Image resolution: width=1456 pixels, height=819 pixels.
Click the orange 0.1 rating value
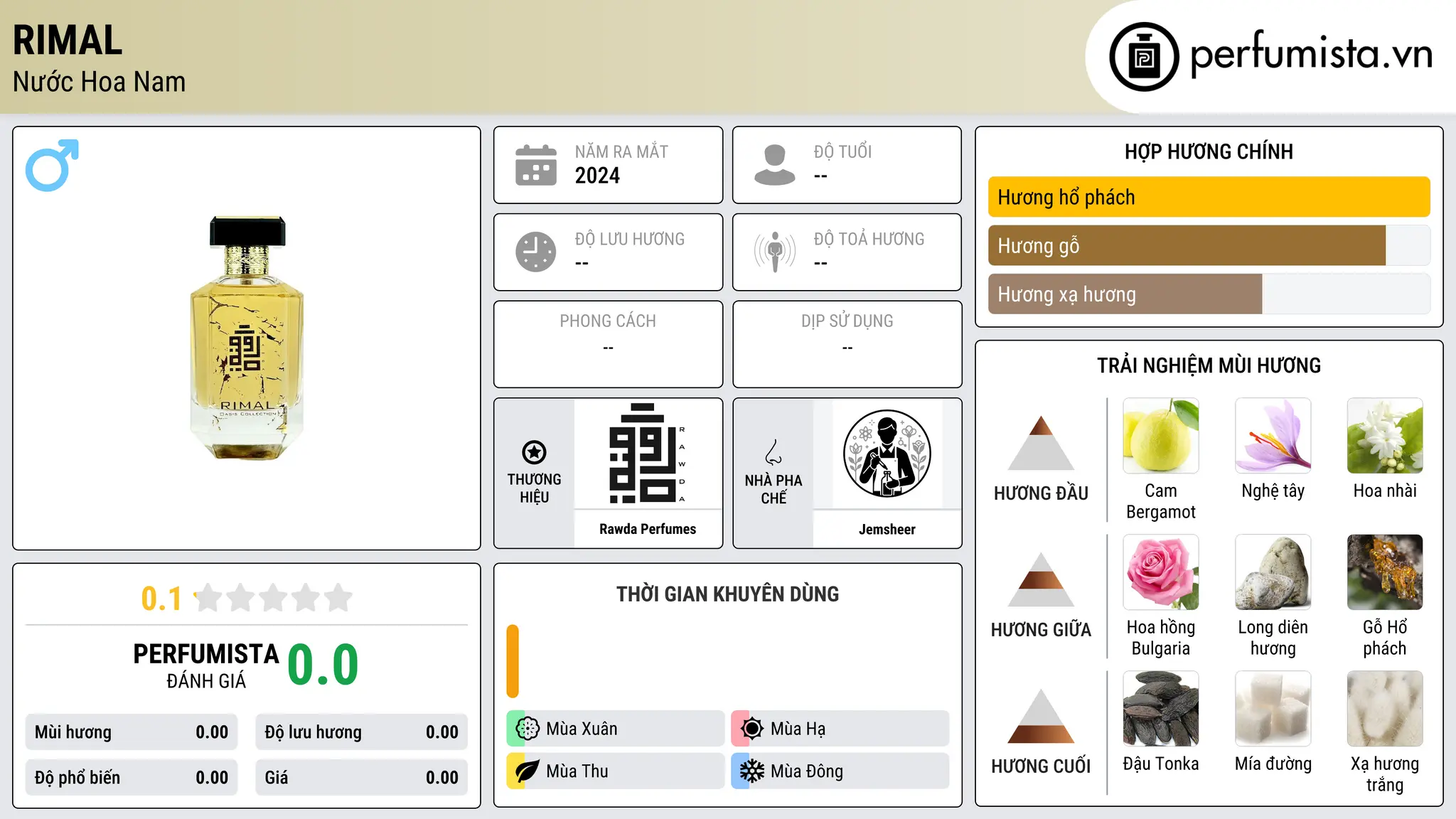tap(161, 599)
